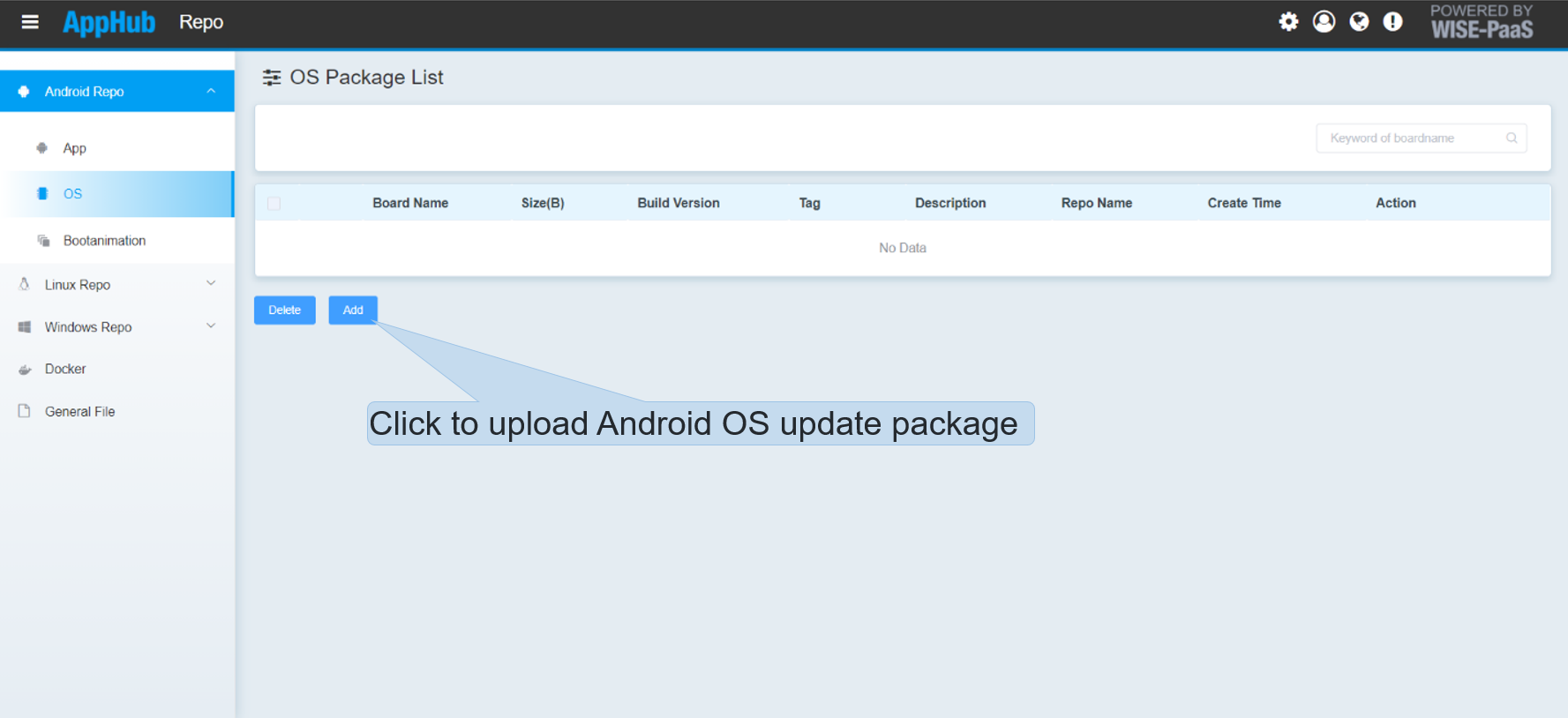Click the globe language icon
This screenshot has width=1568, height=718.
[1360, 22]
